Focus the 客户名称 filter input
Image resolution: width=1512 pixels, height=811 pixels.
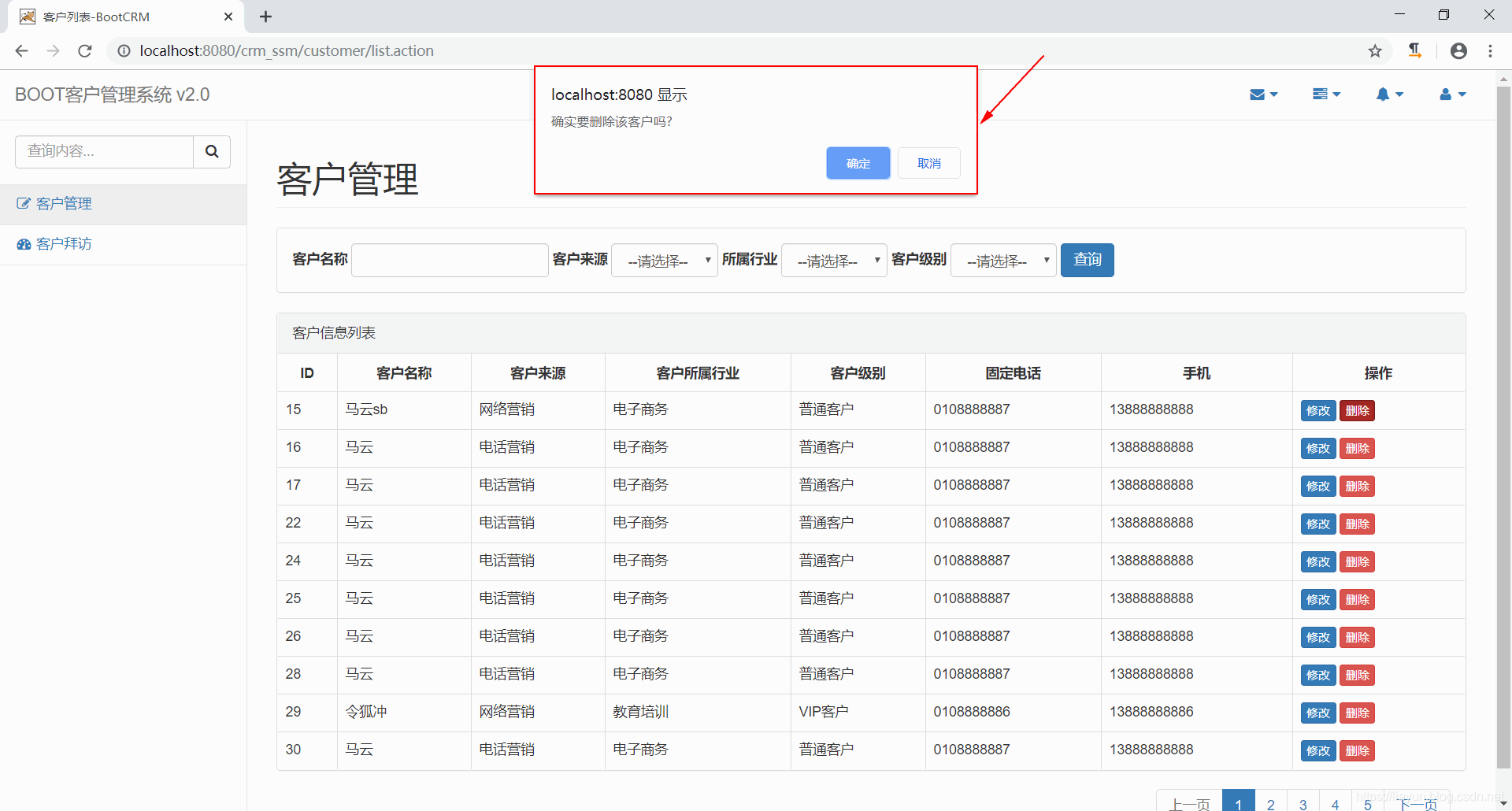coord(450,260)
